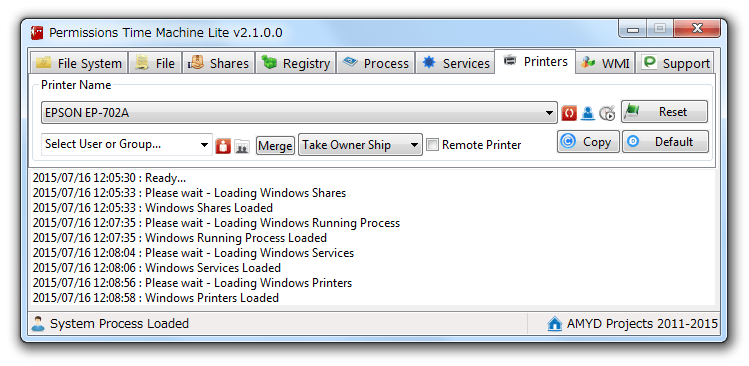The height and width of the screenshot is (366, 749).
Task: Enable the Remote Printer checkbox
Action: (x=432, y=145)
